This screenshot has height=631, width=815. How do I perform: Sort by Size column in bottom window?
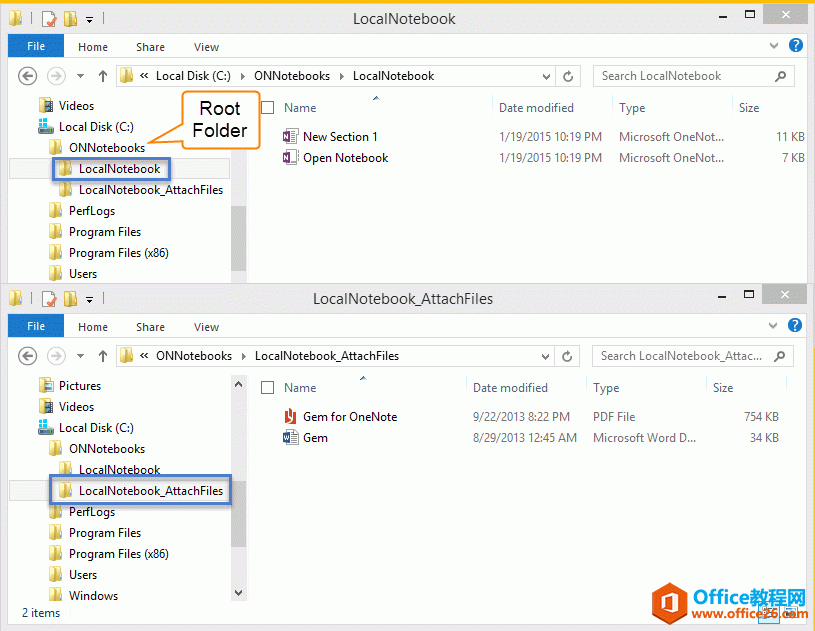pyautogui.click(x=722, y=388)
